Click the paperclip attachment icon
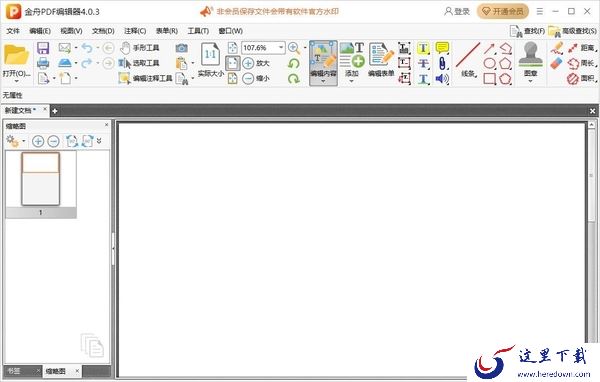 (x=442, y=64)
